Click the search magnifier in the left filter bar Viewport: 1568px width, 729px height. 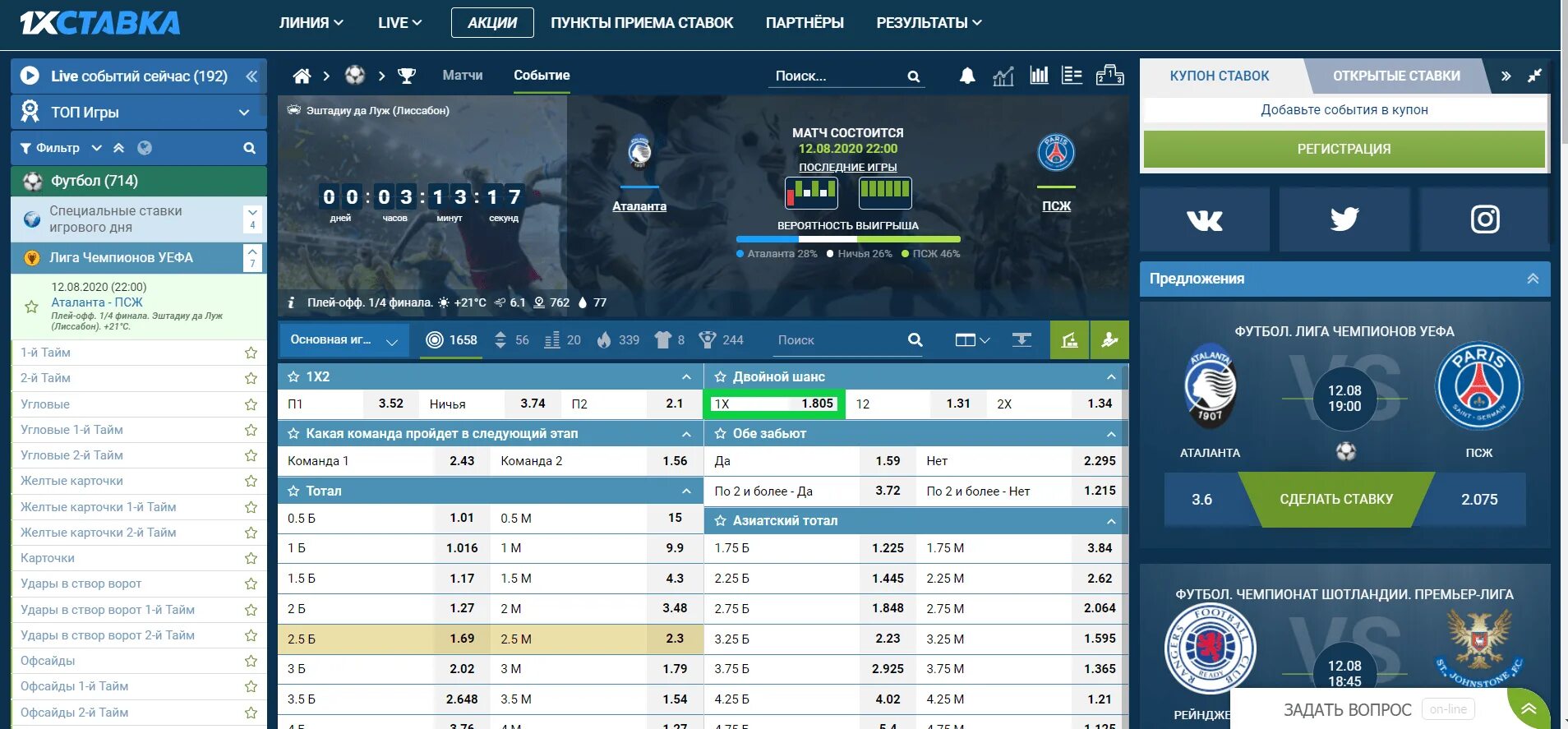[249, 148]
